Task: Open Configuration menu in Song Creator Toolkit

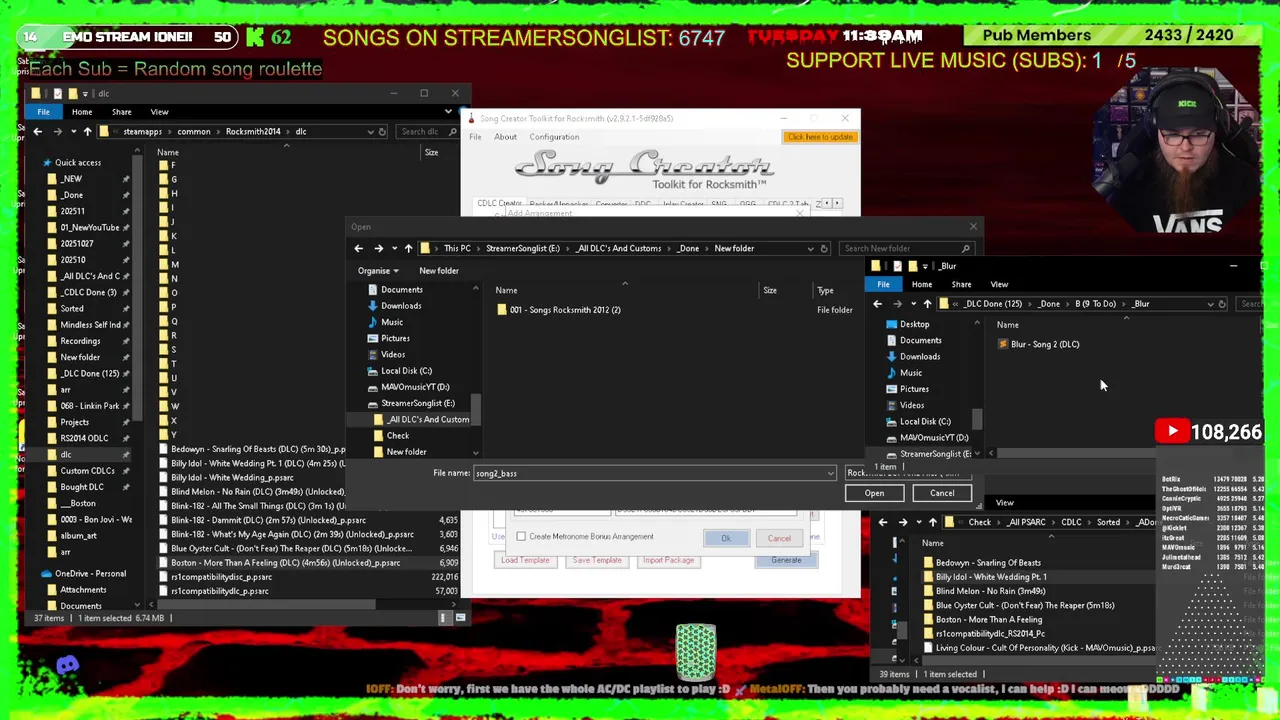Action: (554, 137)
